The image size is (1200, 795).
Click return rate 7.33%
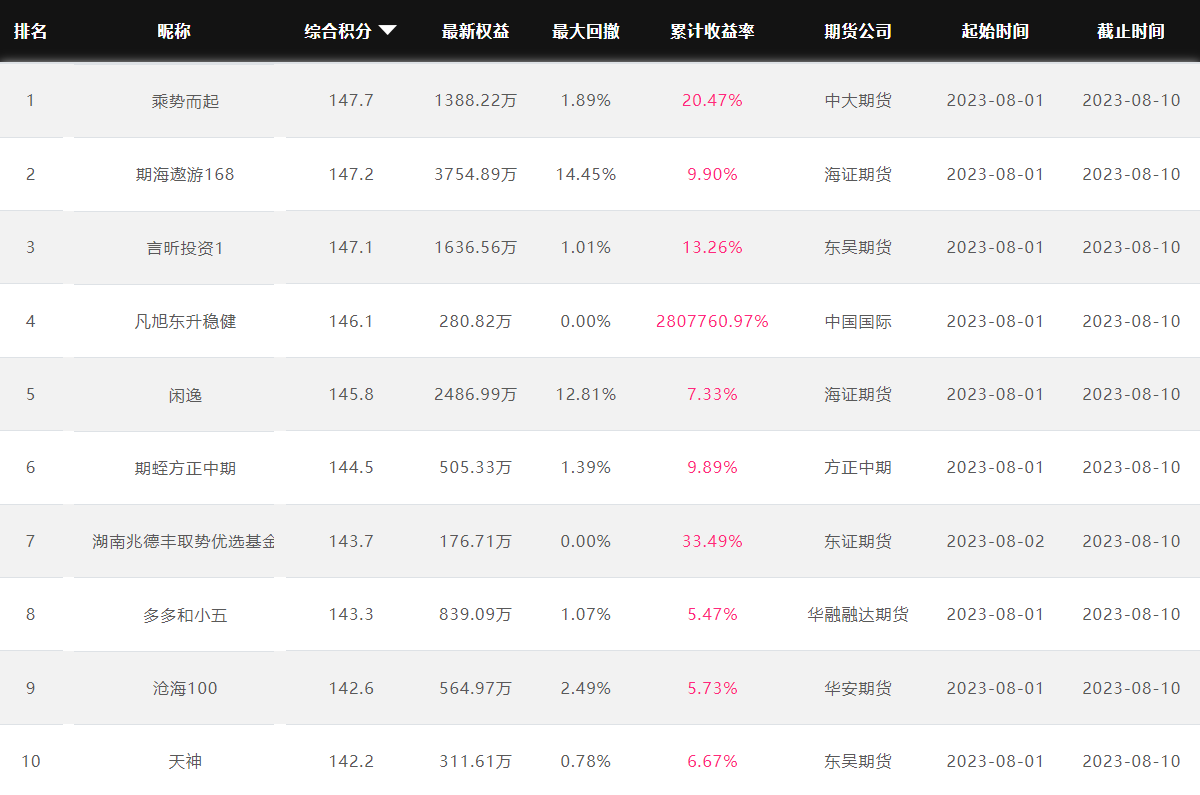712,394
